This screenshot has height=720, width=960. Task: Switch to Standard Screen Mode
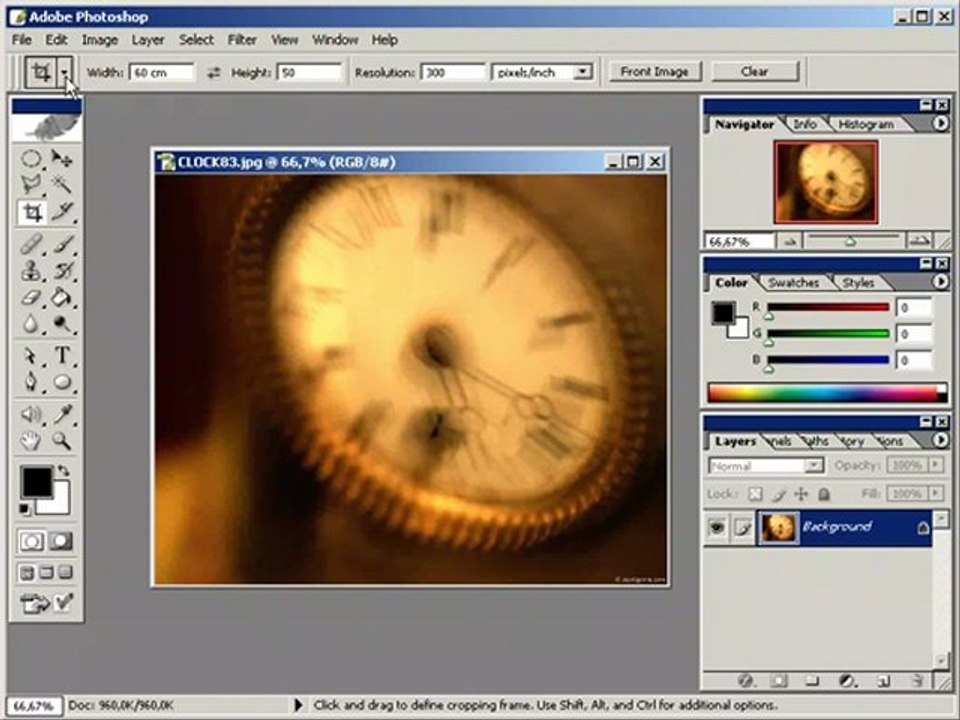pos(27,573)
